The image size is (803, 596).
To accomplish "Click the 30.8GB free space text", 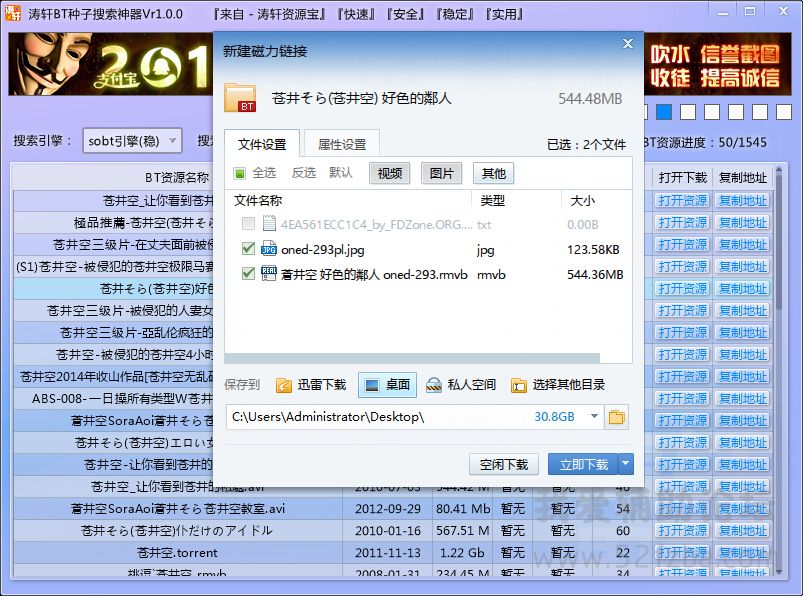I will point(554,416).
